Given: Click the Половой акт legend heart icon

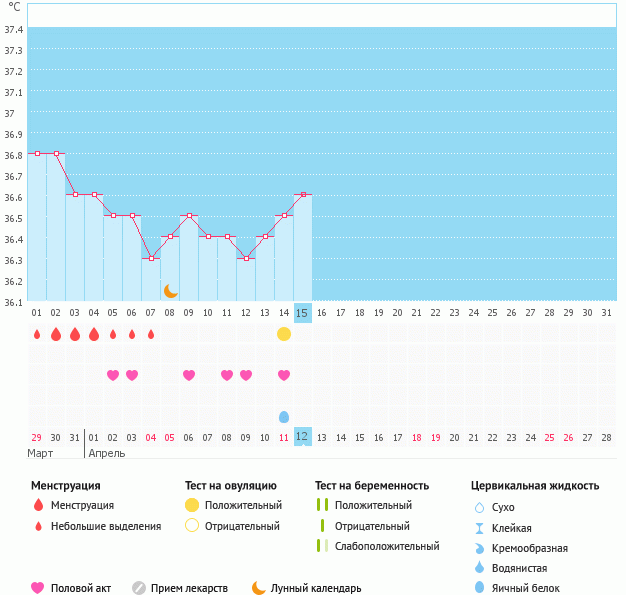Looking at the screenshot, I should (x=39, y=588).
